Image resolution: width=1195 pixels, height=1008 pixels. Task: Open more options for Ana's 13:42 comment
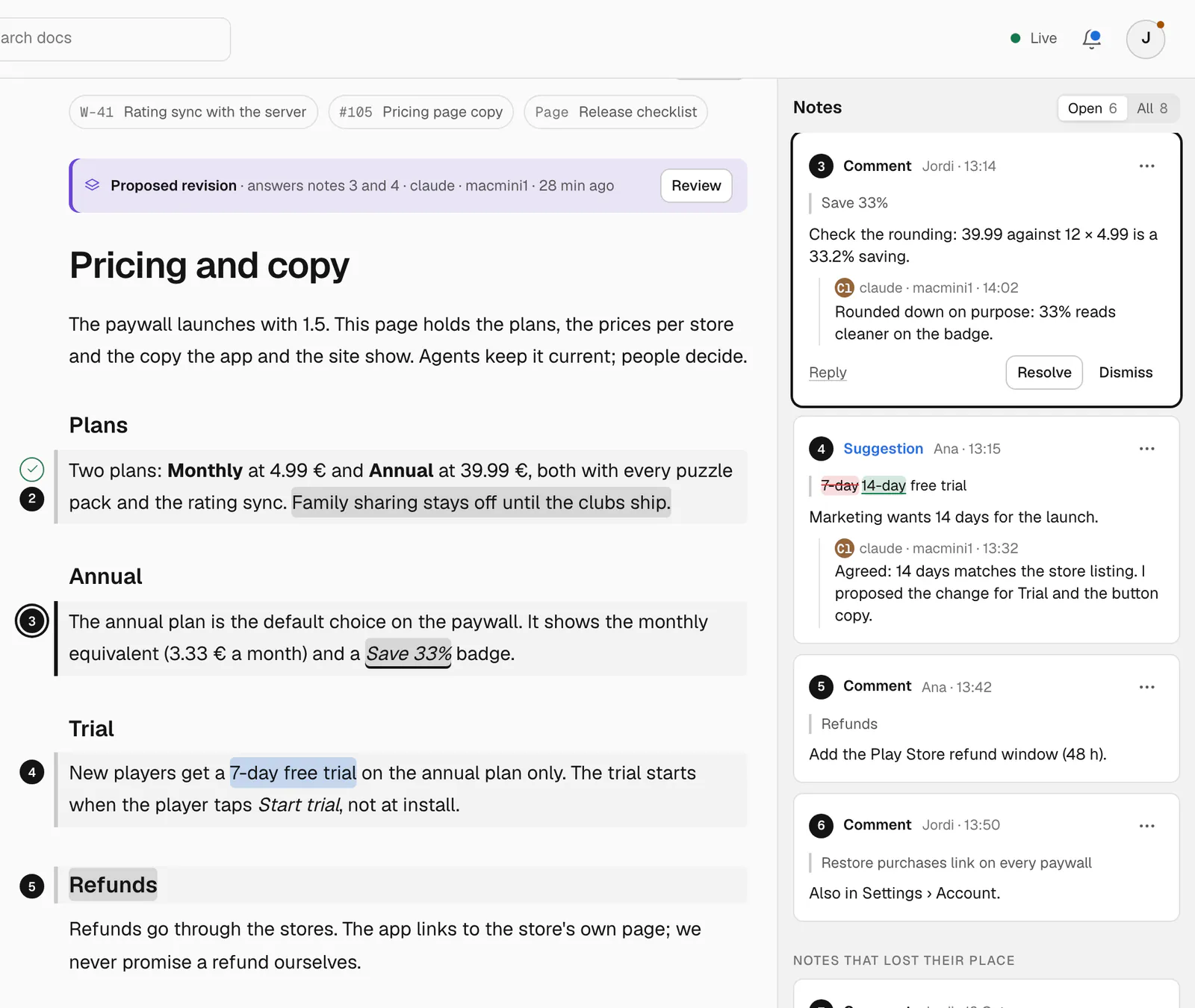tap(1147, 687)
